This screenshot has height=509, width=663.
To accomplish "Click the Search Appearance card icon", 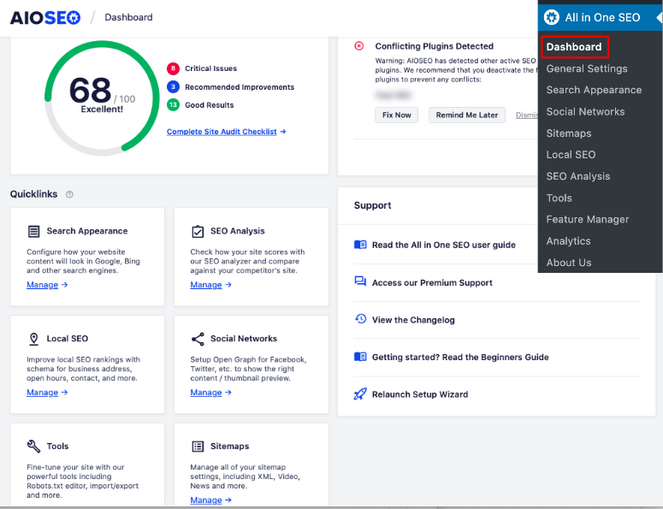I will pyautogui.click(x=34, y=231).
